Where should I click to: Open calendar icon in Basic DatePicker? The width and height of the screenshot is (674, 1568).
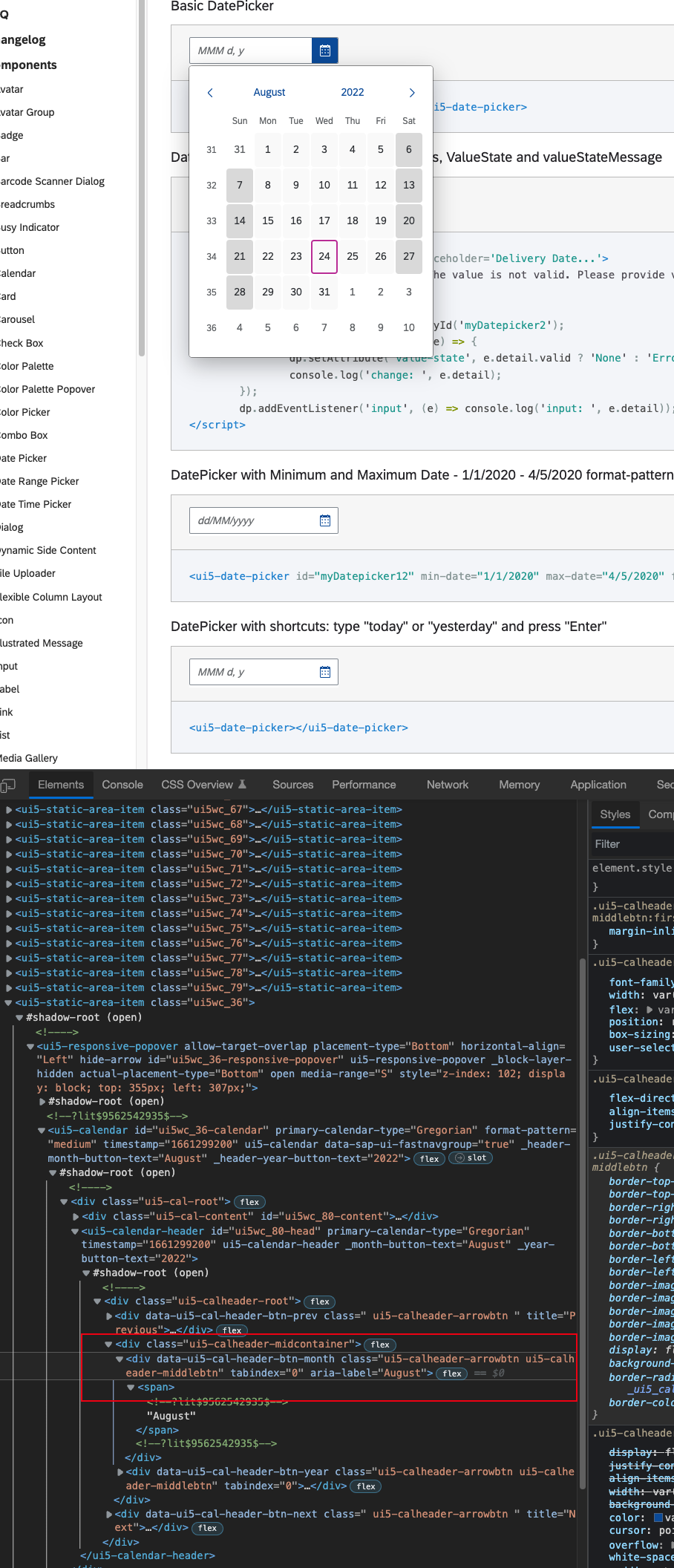pos(324,50)
